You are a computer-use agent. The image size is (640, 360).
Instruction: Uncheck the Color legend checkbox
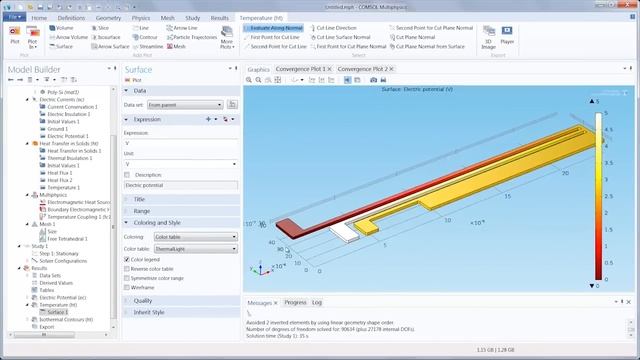tap(127, 259)
